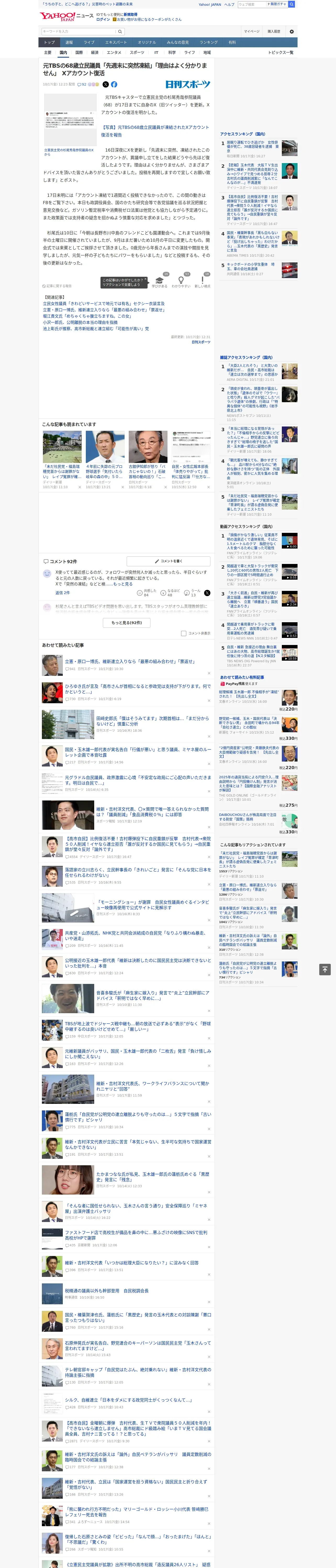
Task: Click the keyword search magnifier icon
Action: pos(120,32)
